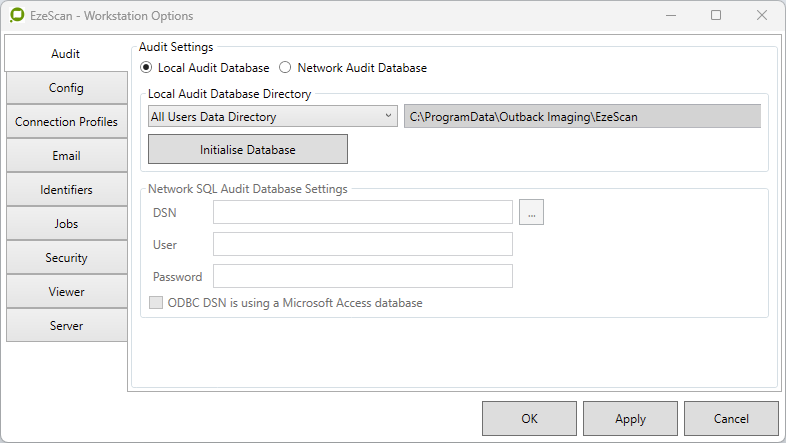Toggle ODBC DSN Microsoft Access checkbox
This screenshot has height=443, width=786.
coord(155,303)
